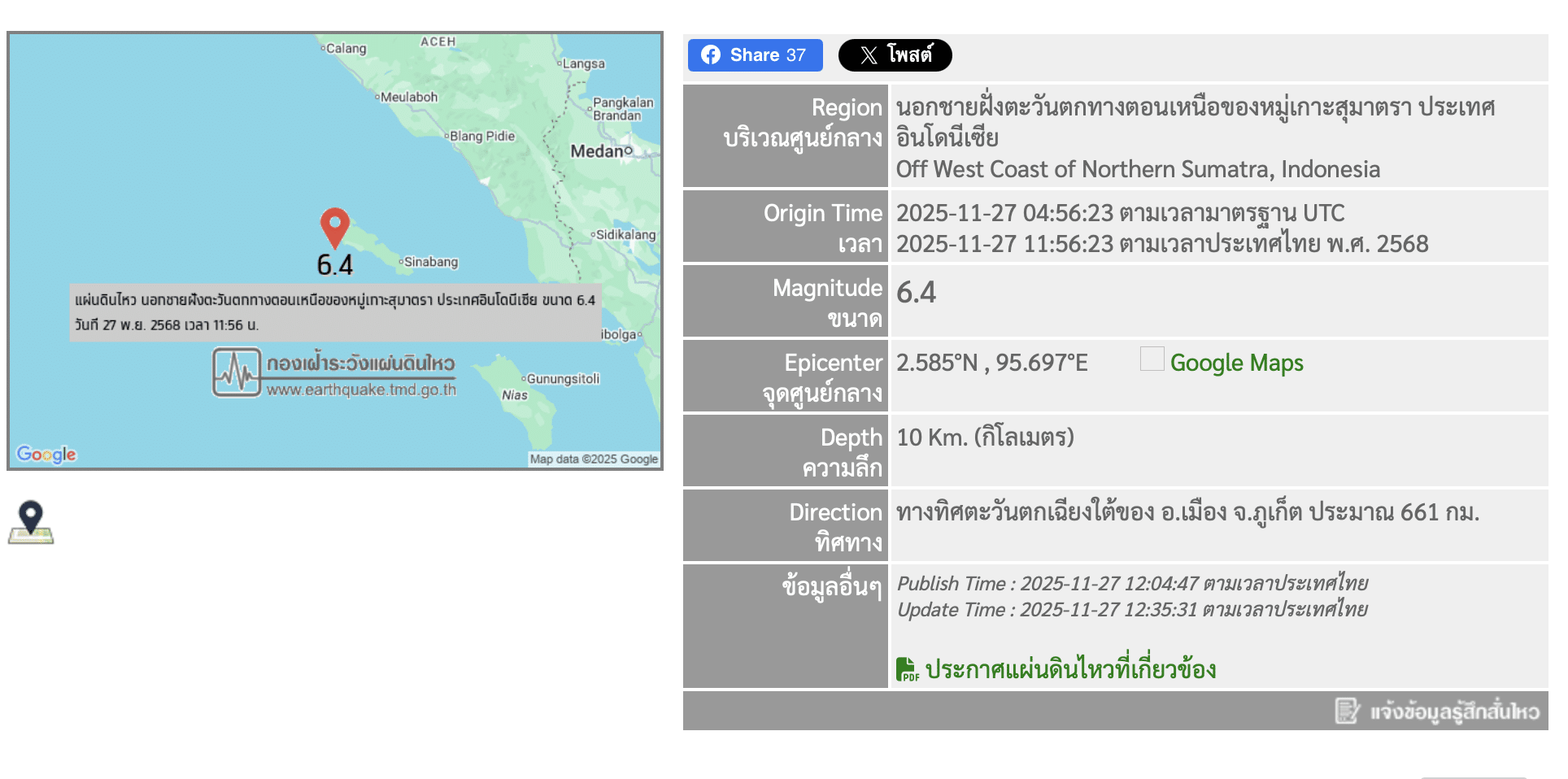Open the map location icon below map

coord(31,522)
